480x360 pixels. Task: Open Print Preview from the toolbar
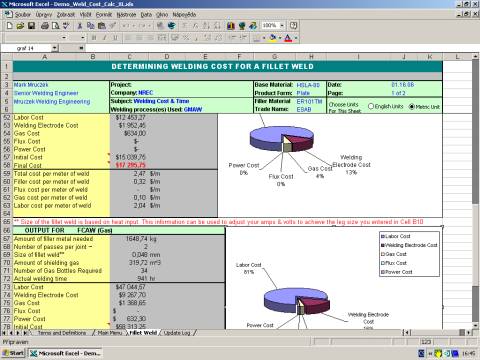[x=55, y=26]
